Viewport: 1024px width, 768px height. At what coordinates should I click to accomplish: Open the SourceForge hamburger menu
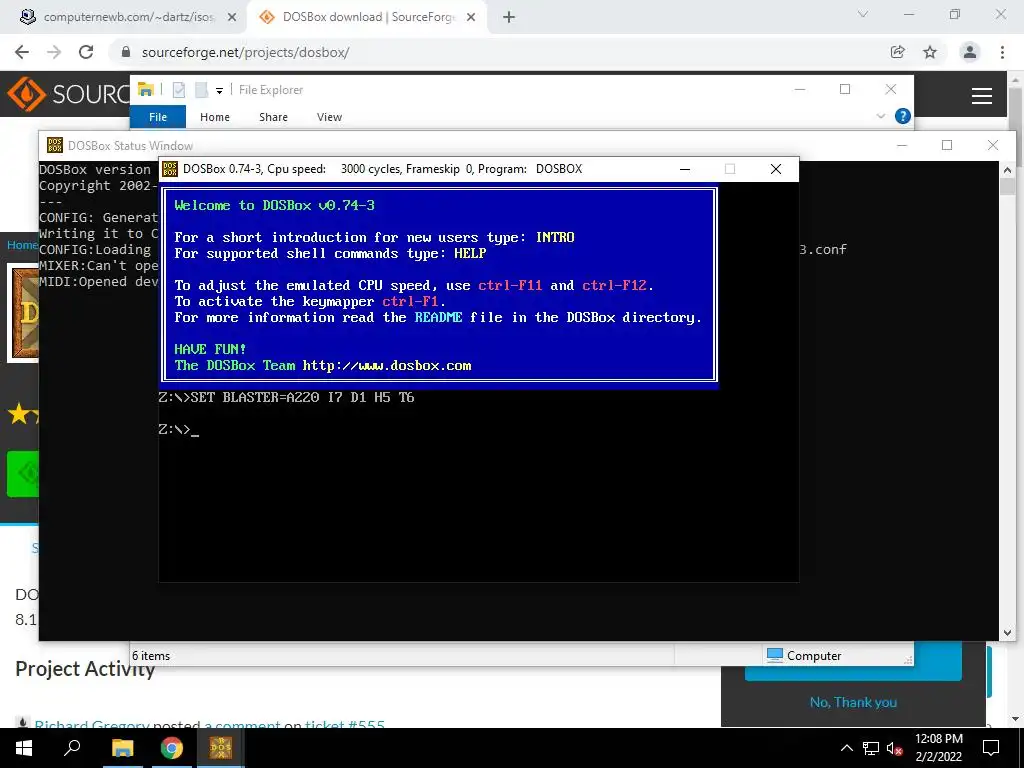(982, 96)
